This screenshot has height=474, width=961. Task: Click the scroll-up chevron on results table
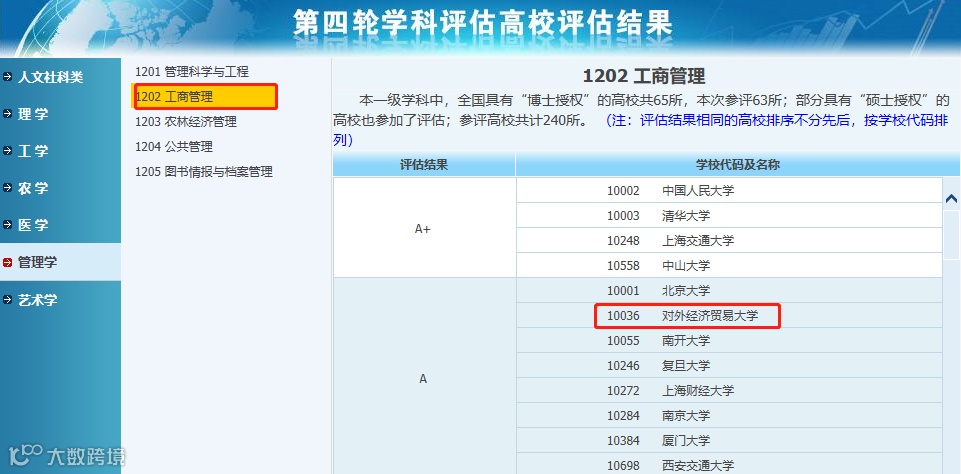[951, 199]
